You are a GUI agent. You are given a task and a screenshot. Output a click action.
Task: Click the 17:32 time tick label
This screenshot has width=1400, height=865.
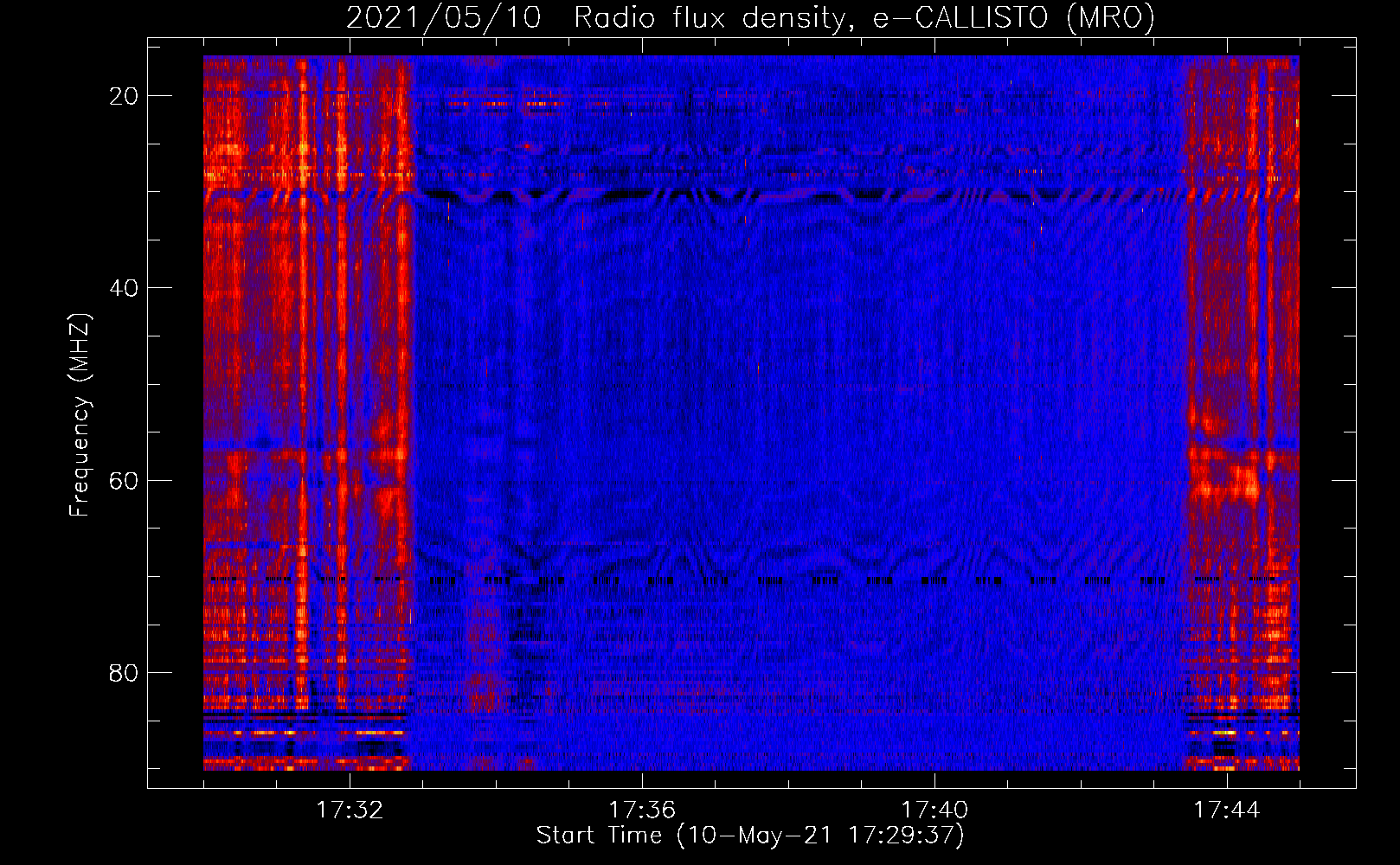coord(350,811)
